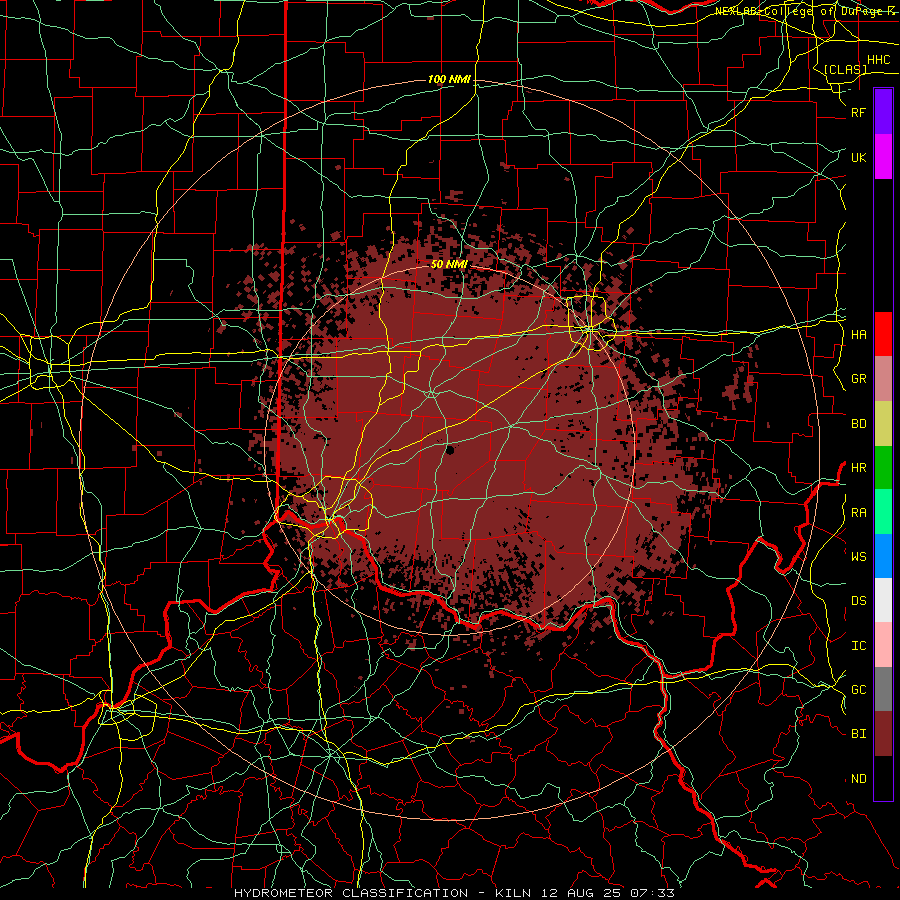
Task: Select the "GR" legend label
Action: click(858, 379)
